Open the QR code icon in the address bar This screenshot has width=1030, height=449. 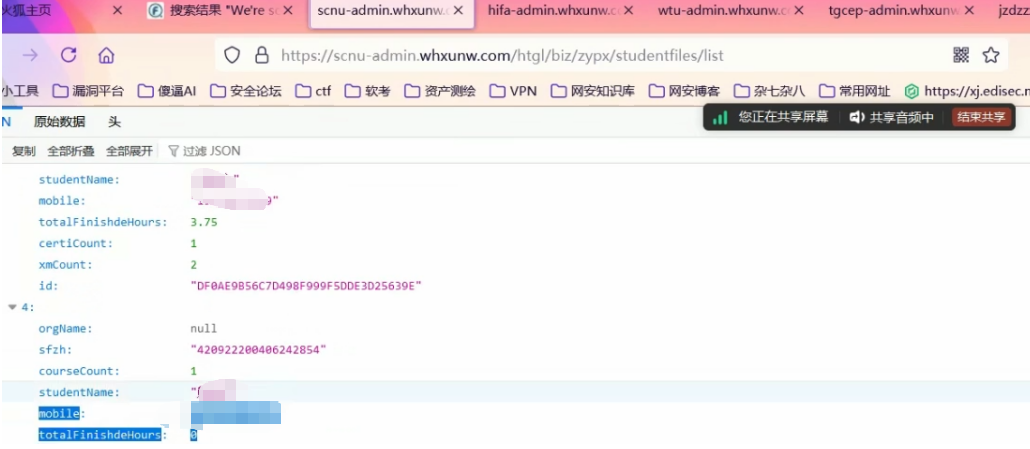coord(961,55)
